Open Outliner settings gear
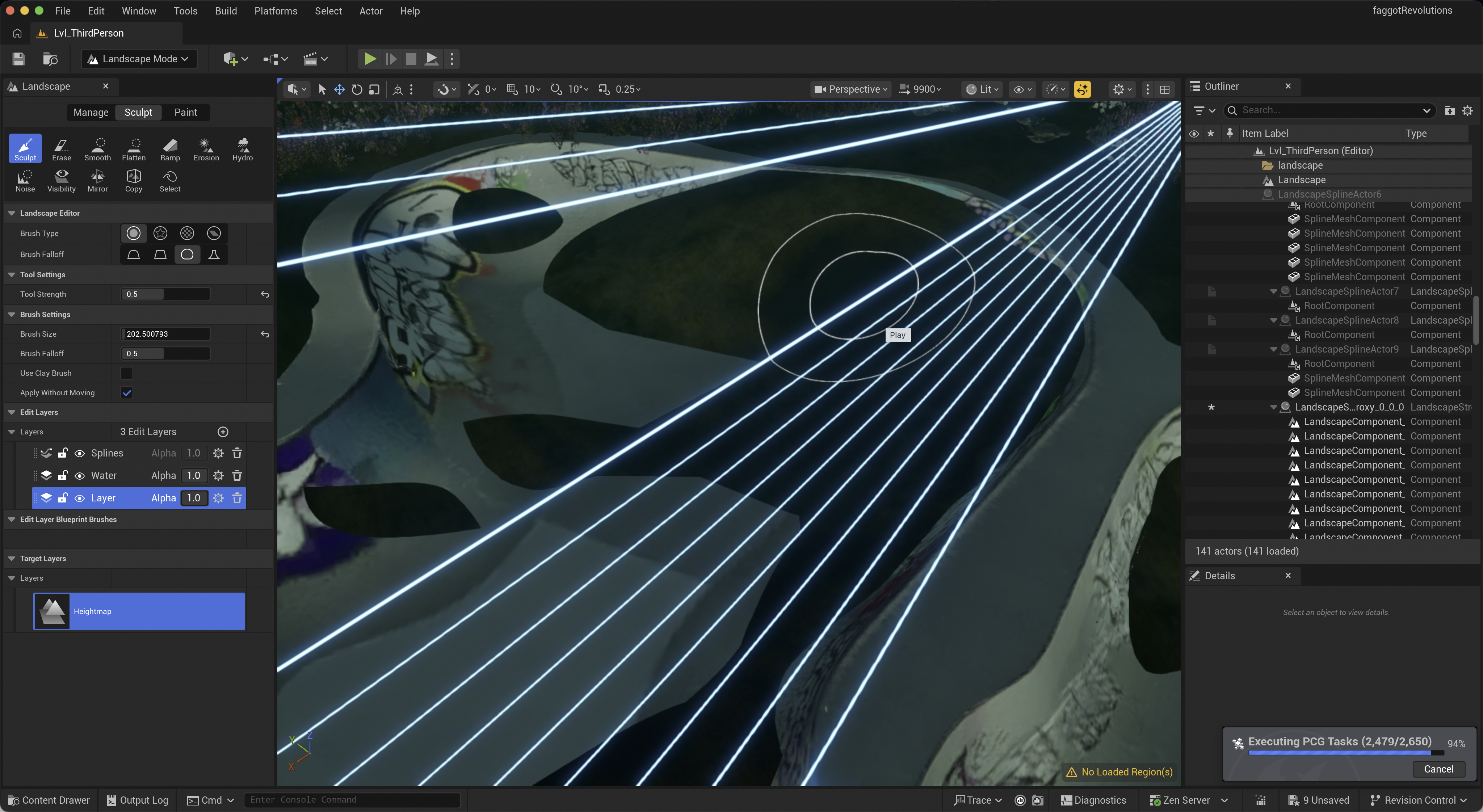Image resolution: width=1483 pixels, height=812 pixels. point(1467,110)
